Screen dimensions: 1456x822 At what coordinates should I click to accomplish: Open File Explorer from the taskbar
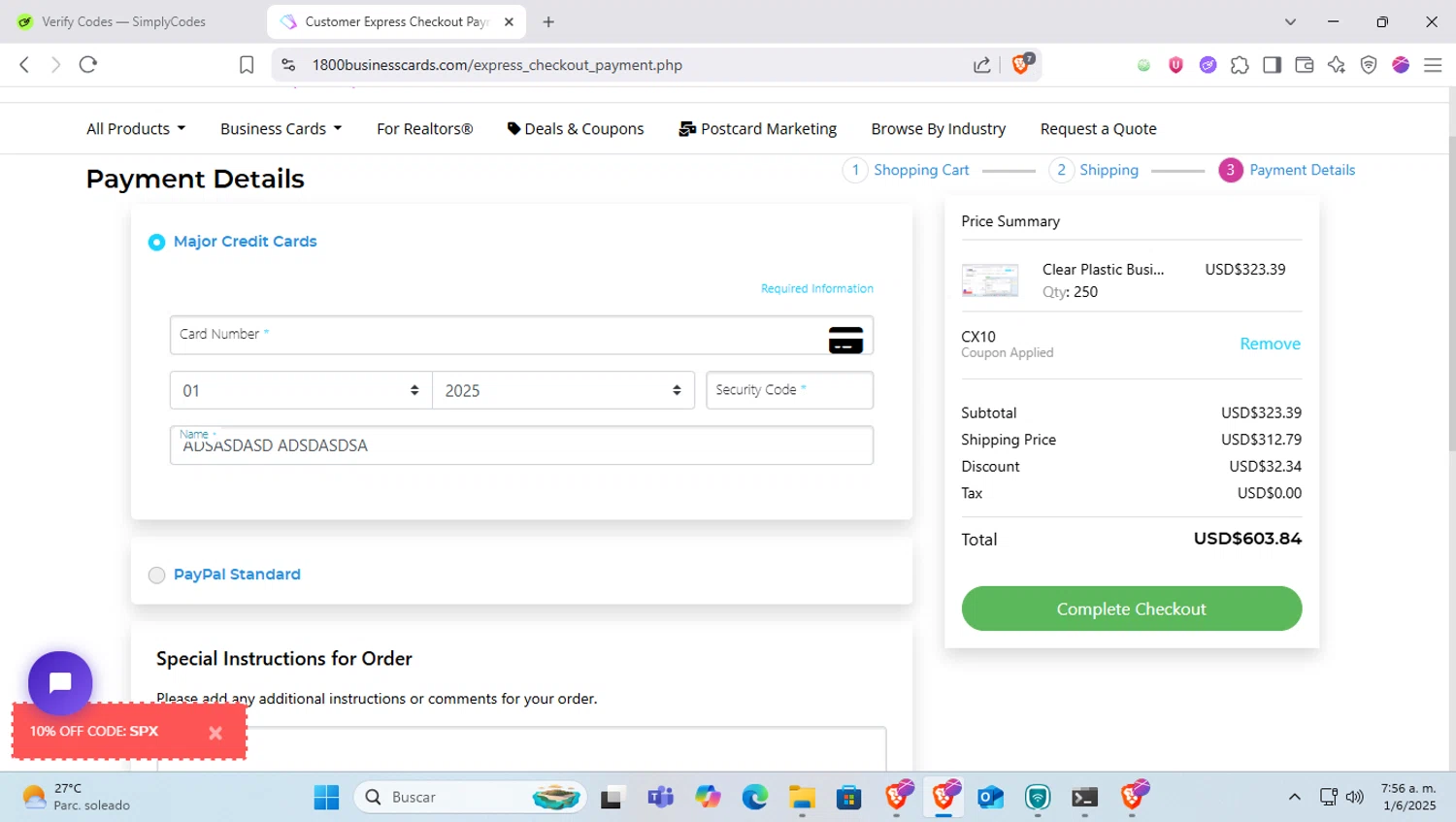(x=802, y=797)
